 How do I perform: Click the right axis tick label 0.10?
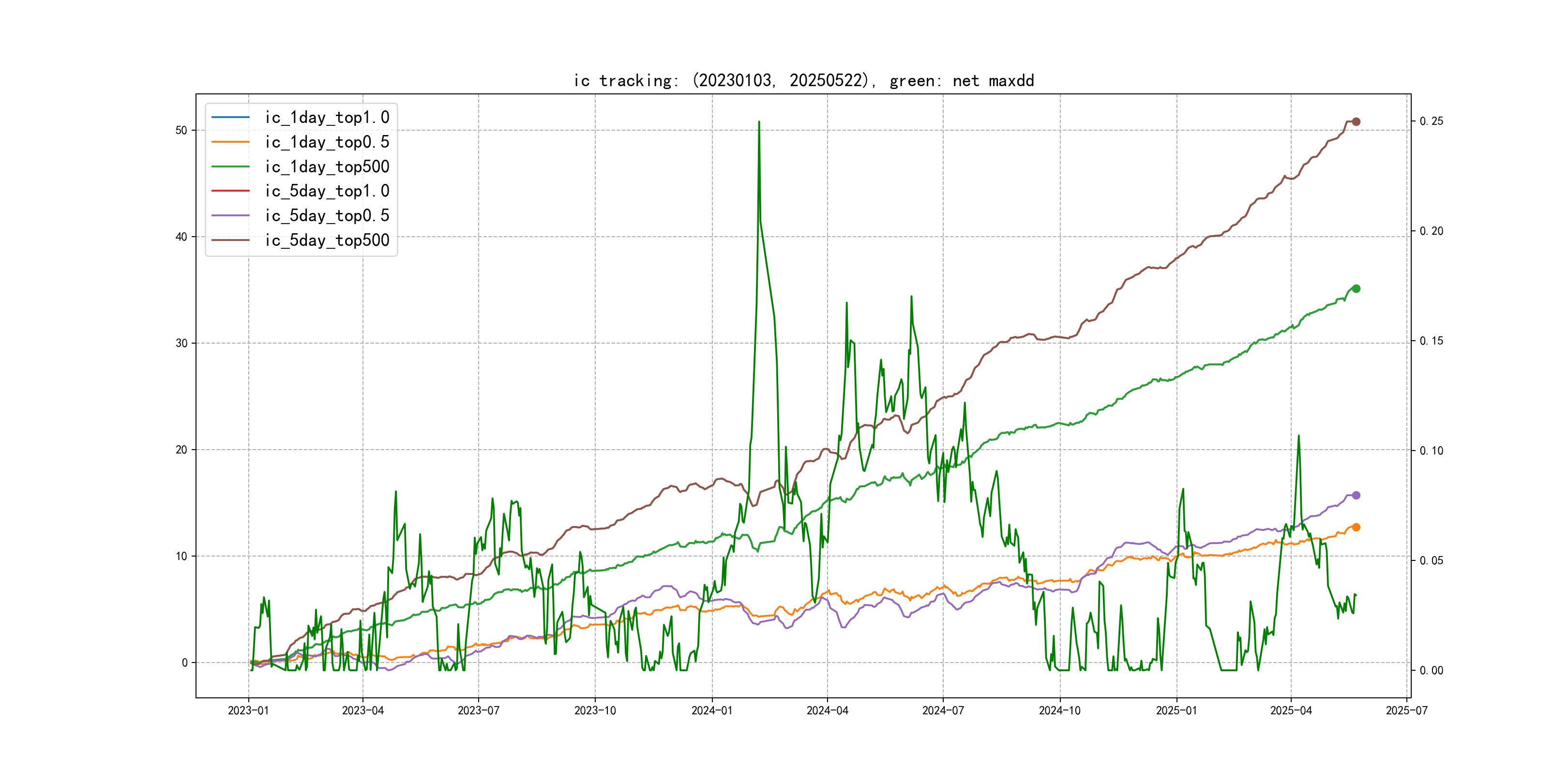pyautogui.click(x=1431, y=451)
